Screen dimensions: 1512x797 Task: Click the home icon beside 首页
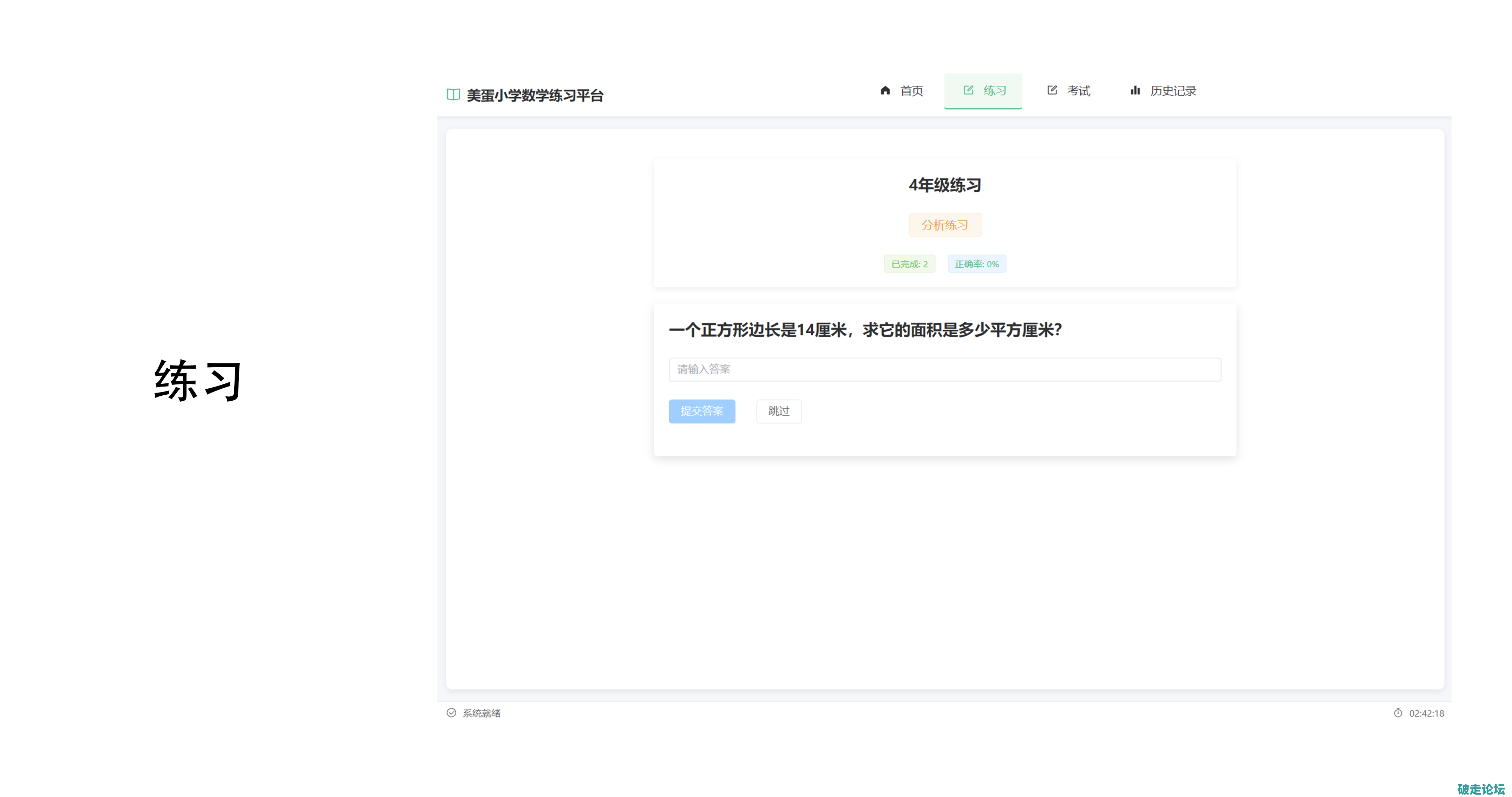coord(885,90)
